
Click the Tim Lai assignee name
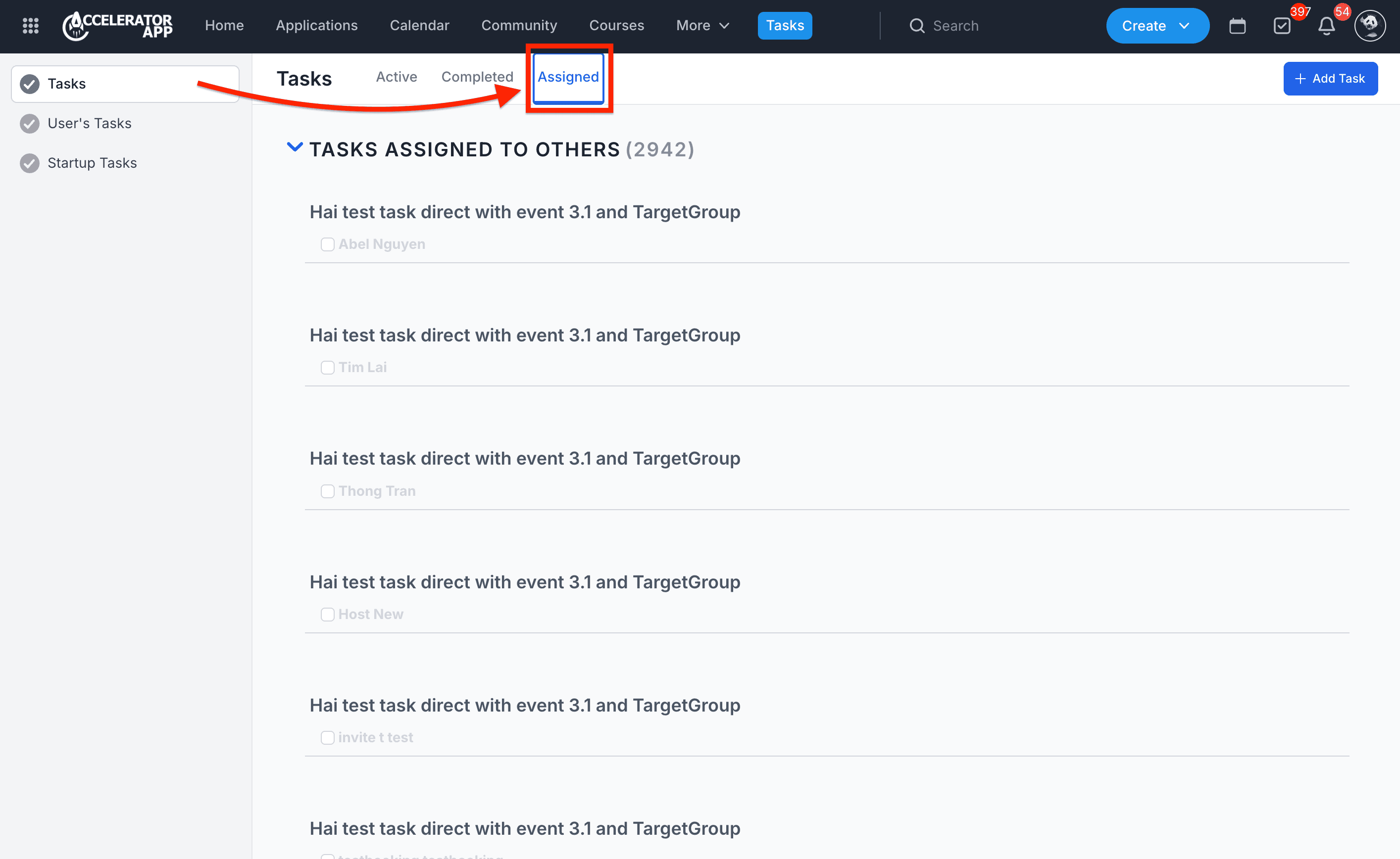click(363, 368)
